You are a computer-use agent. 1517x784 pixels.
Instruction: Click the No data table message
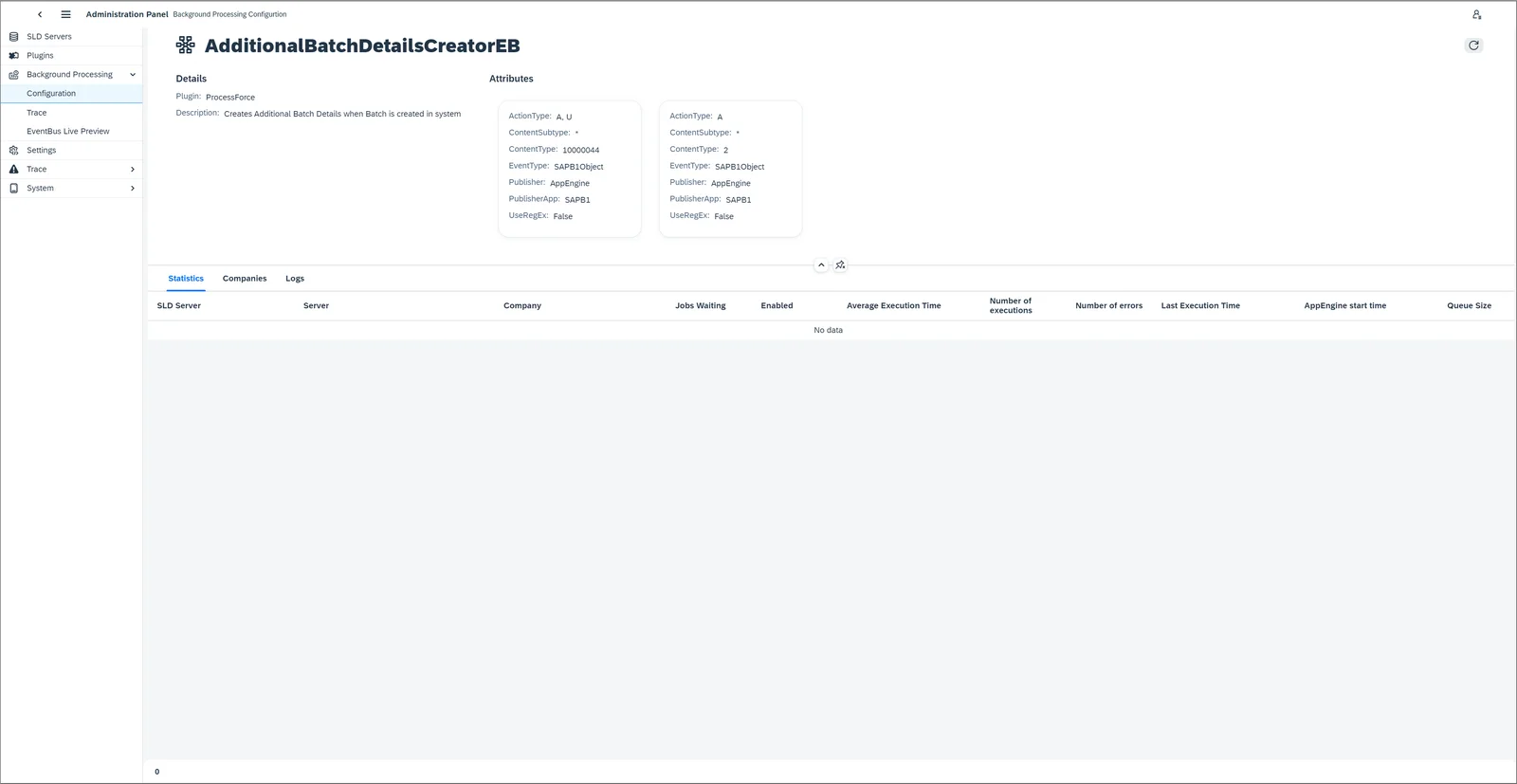click(828, 330)
